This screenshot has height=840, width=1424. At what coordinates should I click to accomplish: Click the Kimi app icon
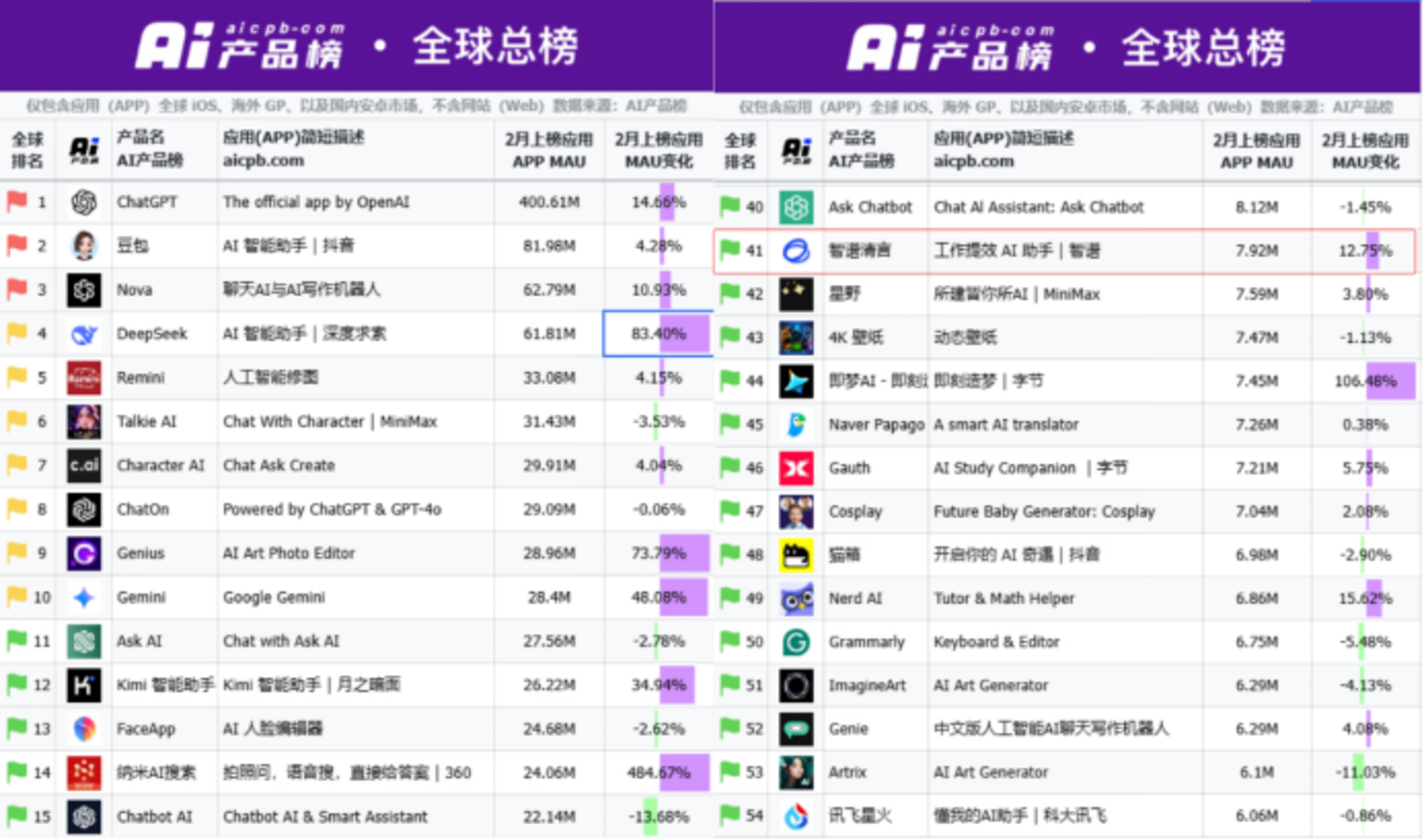coord(84,685)
